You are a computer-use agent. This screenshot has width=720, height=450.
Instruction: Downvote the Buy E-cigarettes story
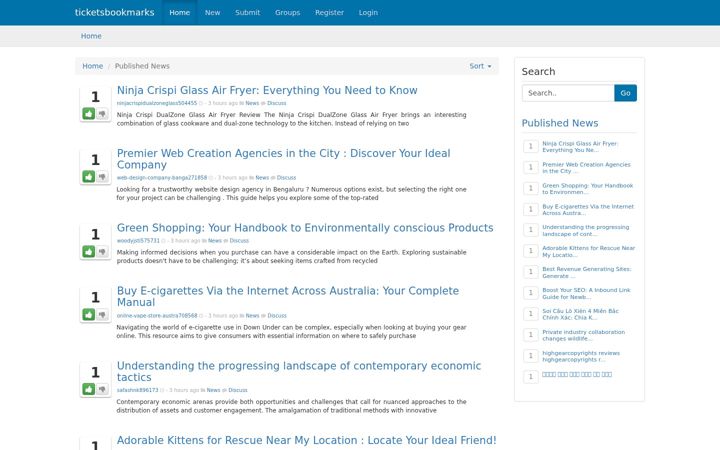click(102, 314)
